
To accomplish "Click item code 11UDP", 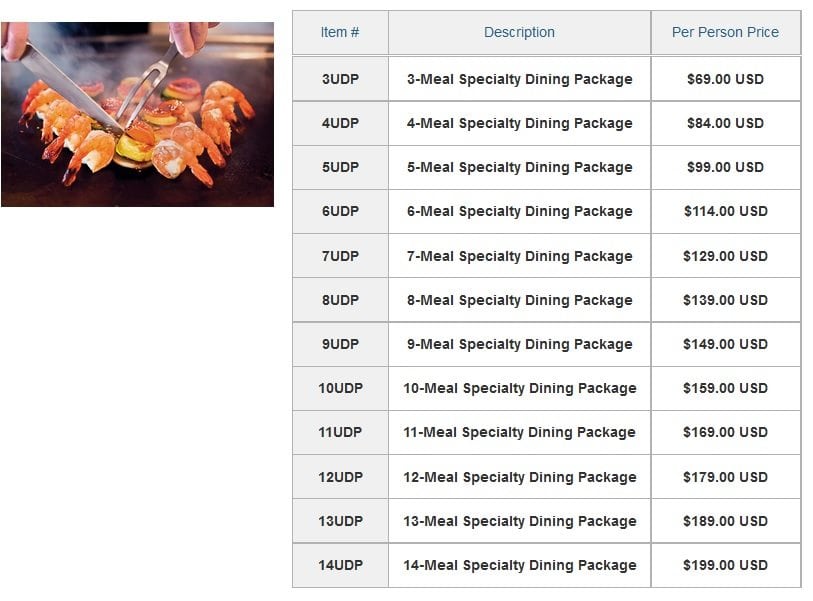I will pos(340,432).
